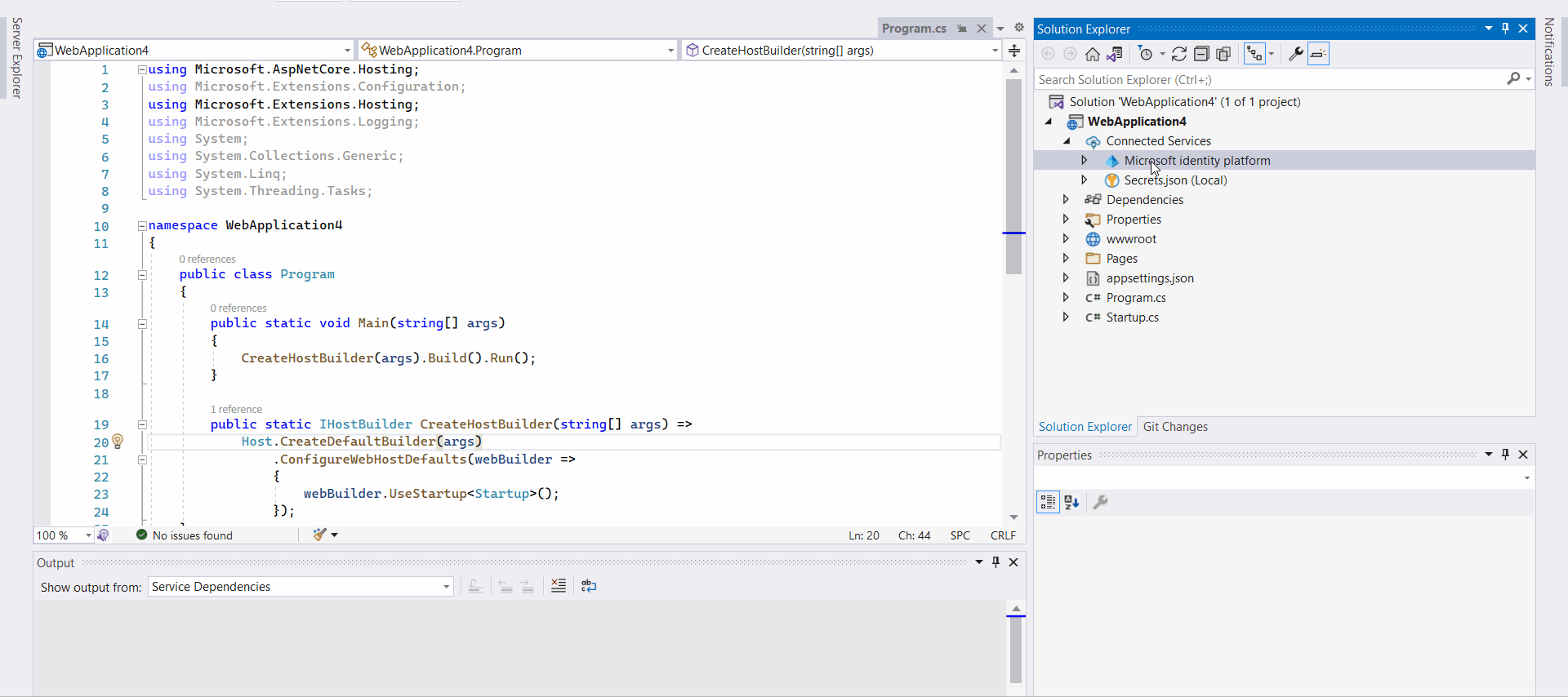Click SPC indentation indicator
Screen dimensions: 1568x697
960,535
